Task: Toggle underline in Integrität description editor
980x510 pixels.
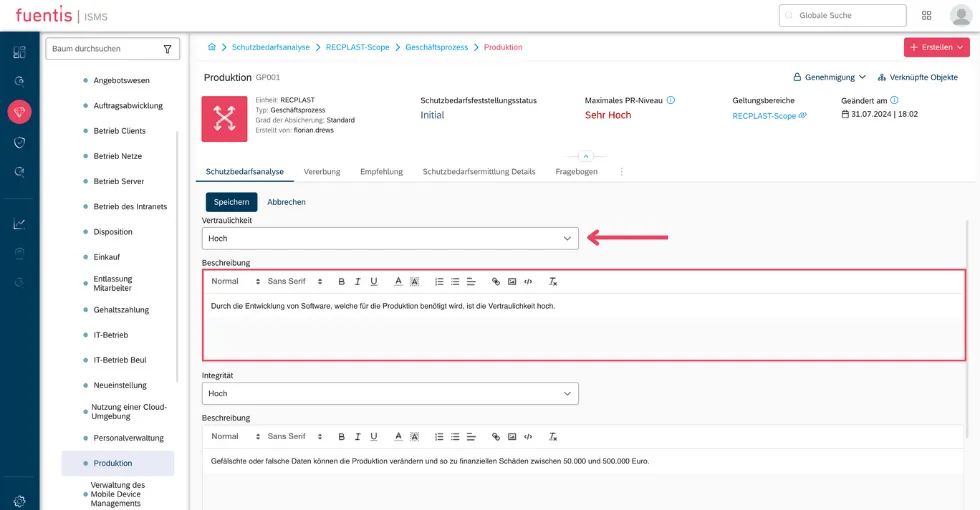Action: coord(374,437)
